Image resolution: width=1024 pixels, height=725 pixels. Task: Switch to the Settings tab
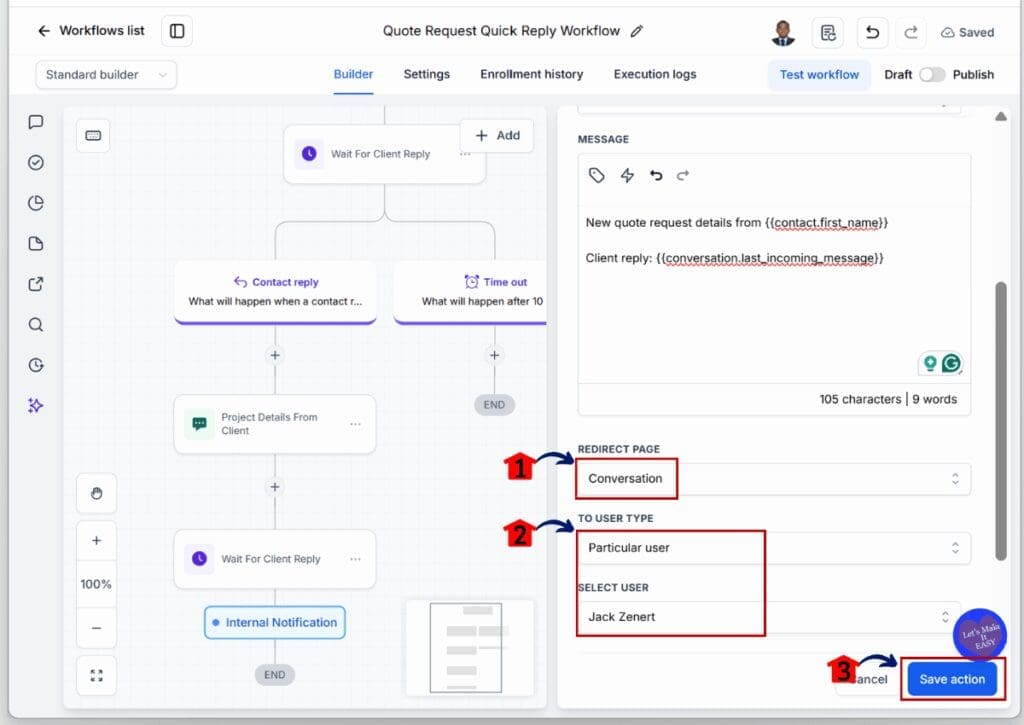pos(426,74)
